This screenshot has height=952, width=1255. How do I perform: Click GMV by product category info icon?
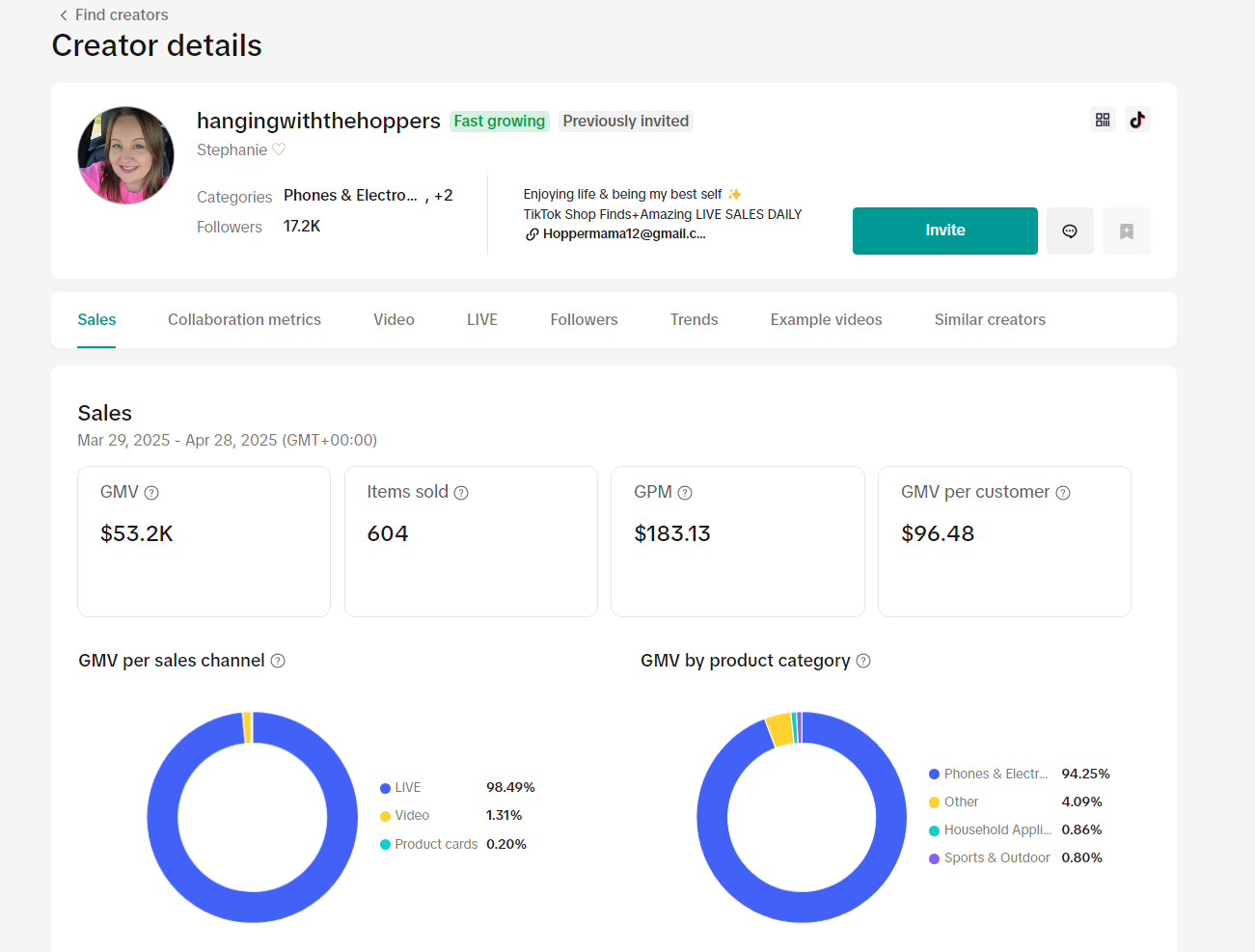tap(863, 661)
